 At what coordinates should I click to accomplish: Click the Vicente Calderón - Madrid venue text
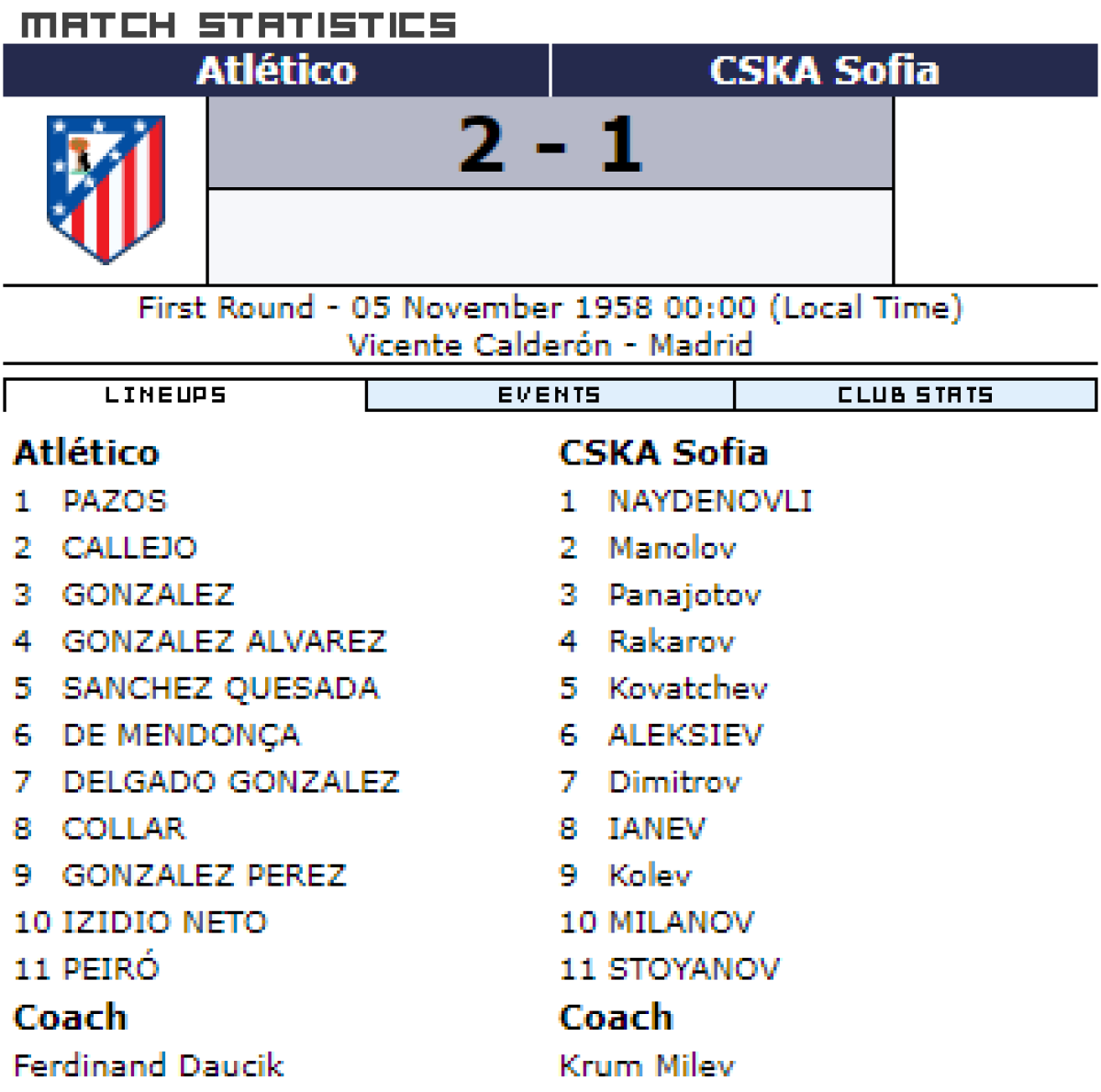tap(550, 345)
